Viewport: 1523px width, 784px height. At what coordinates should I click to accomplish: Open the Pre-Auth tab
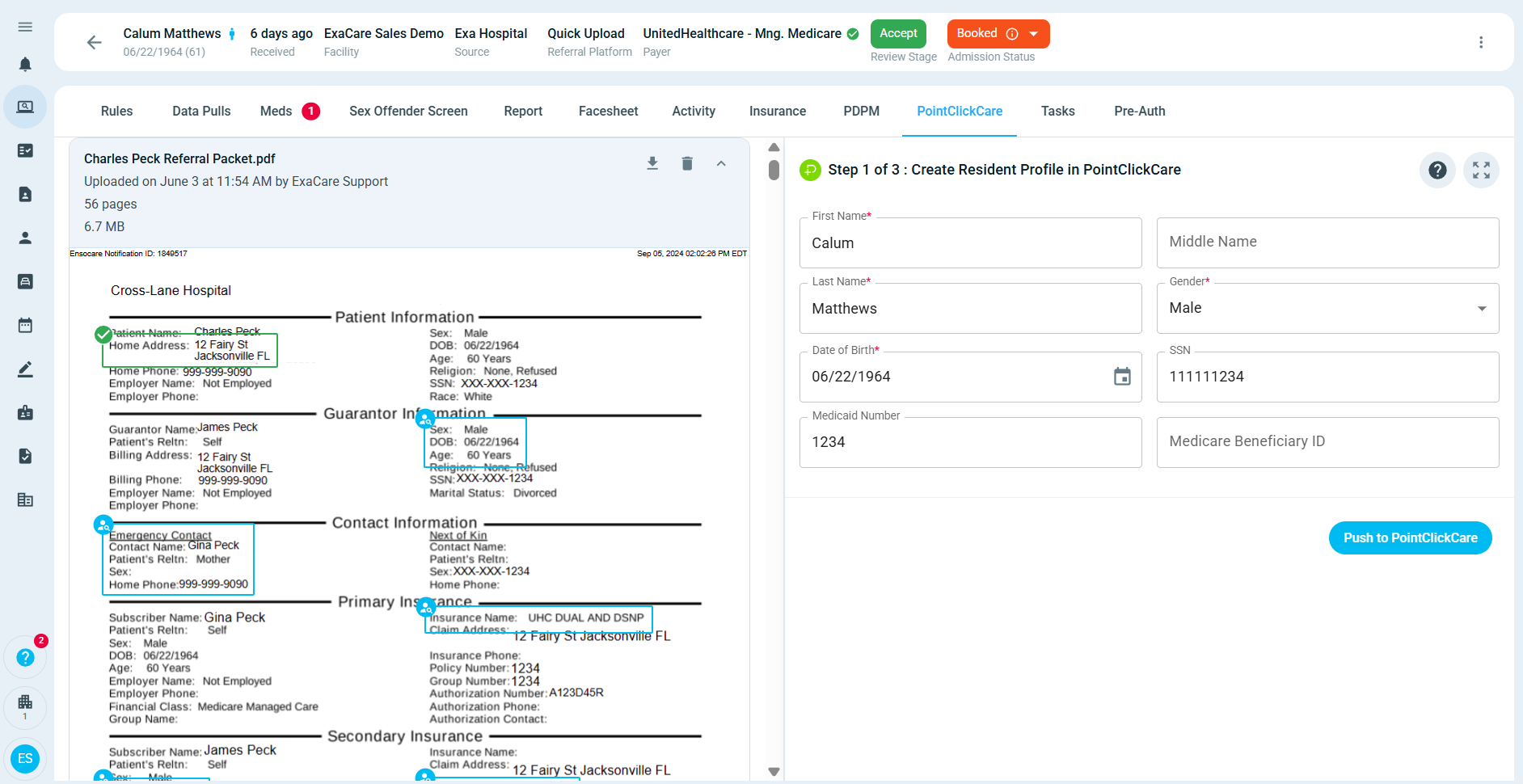[x=1140, y=112]
